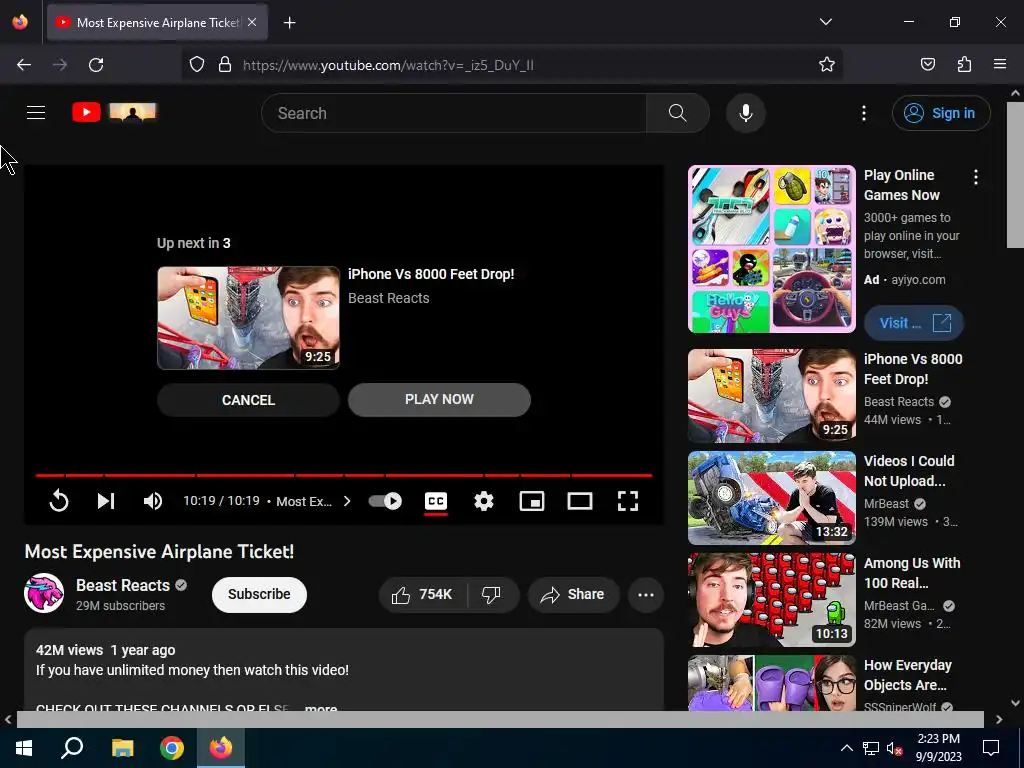Open File Explorer from taskbar
The height and width of the screenshot is (768, 1024).
(x=122, y=748)
